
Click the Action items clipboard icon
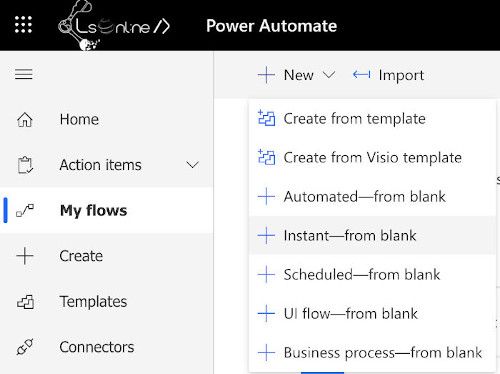[x=25, y=165]
